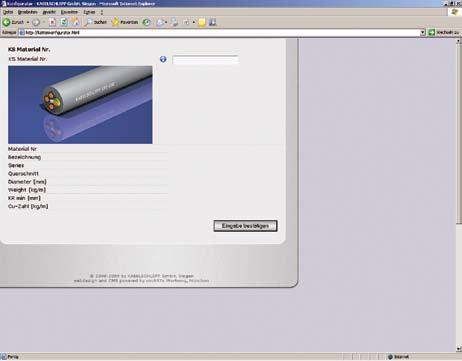Screen dimensions: 462x361
Task: Expand the address bar dropdown arrow
Action: [x=423, y=32]
